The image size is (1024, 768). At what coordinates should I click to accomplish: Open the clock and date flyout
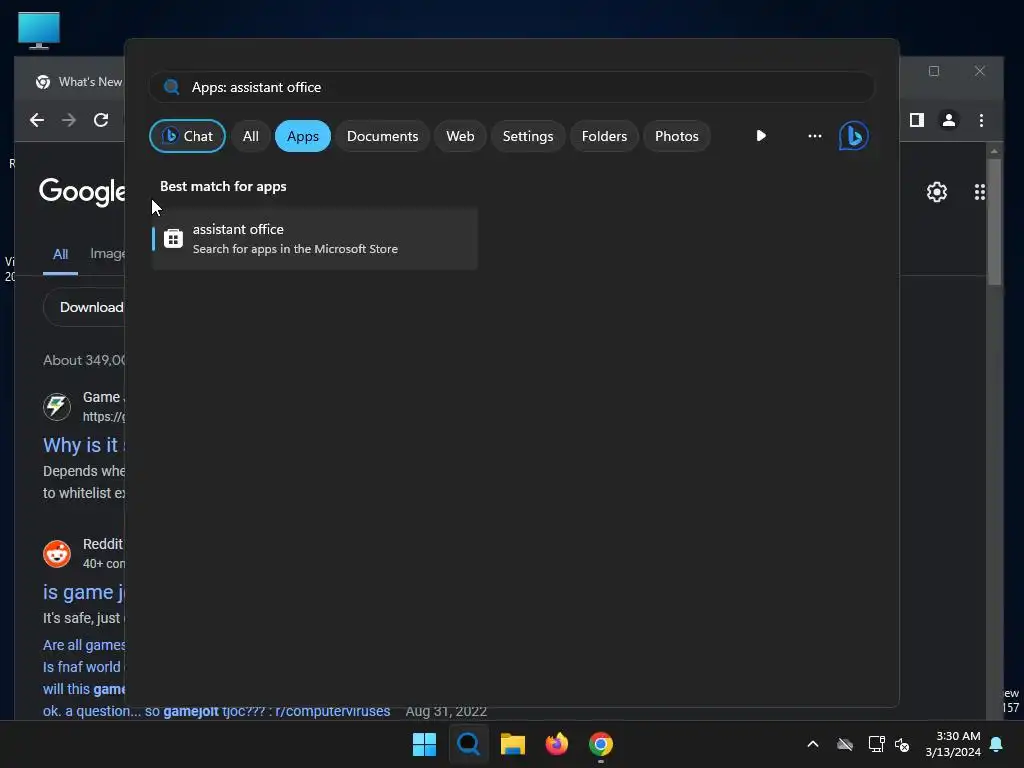[953, 744]
